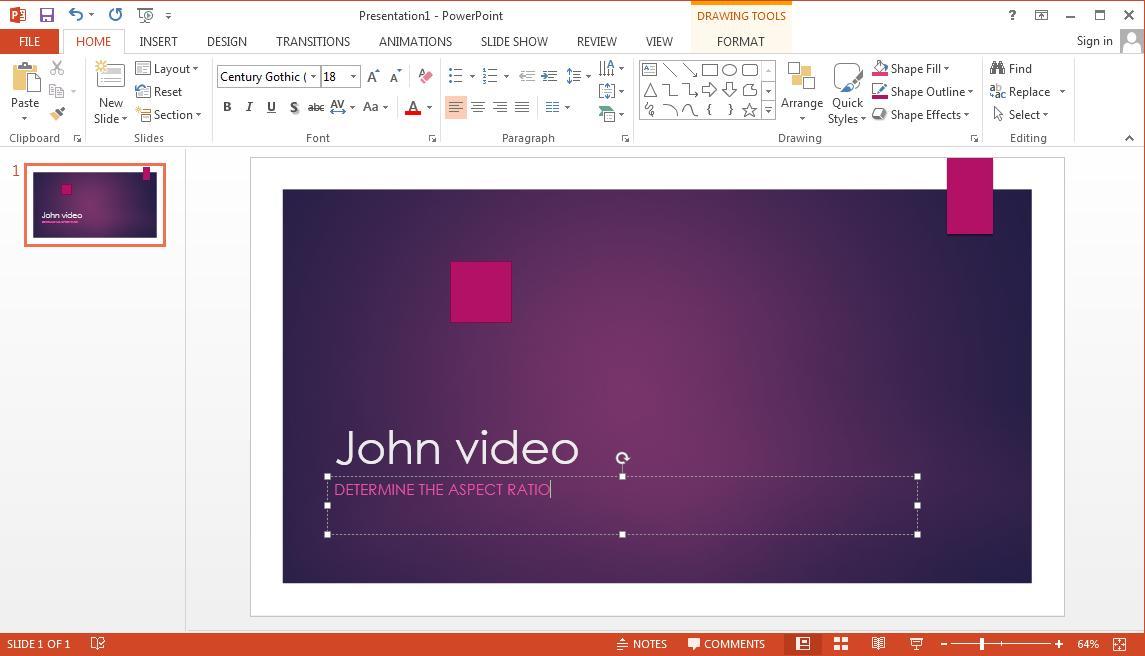Image resolution: width=1145 pixels, height=656 pixels.
Task: Center align the paragraph text
Action: point(478,107)
